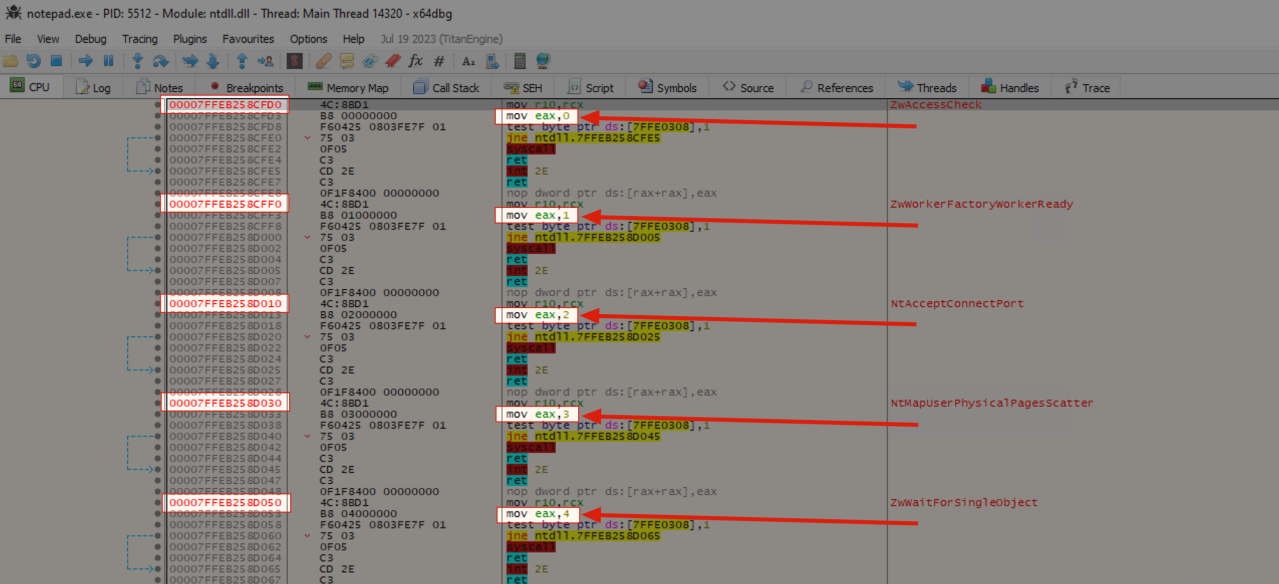The height and width of the screenshot is (584, 1279).
Task: Toggle breakpoint dot beside address 00007FFEB258D045
Action: pyautogui.click(x=157, y=469)
